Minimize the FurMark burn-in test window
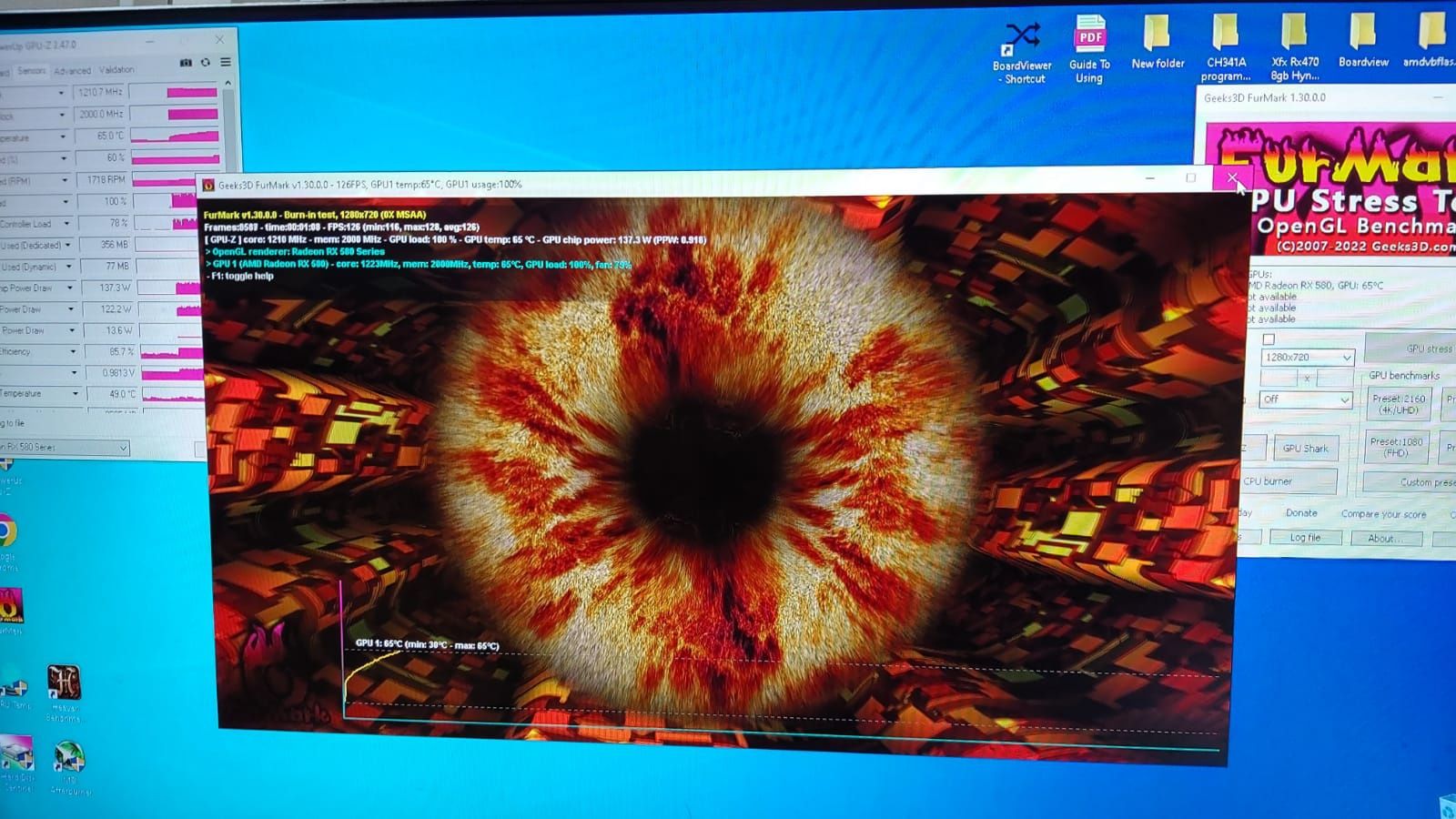 coord(1150,178)
